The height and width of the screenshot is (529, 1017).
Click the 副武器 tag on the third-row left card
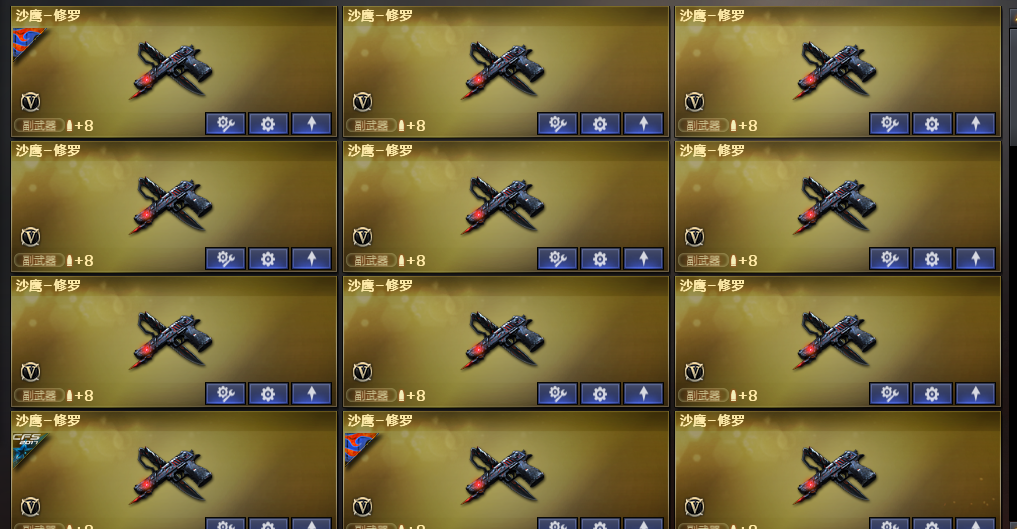[x=39, y=395]
